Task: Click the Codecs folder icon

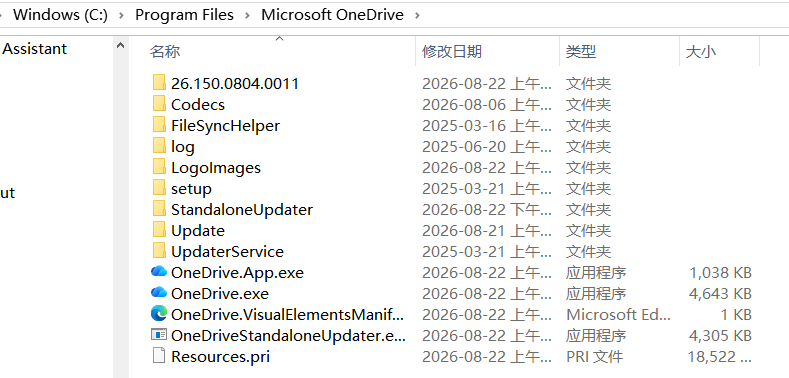Action: [x=159, y=104]
